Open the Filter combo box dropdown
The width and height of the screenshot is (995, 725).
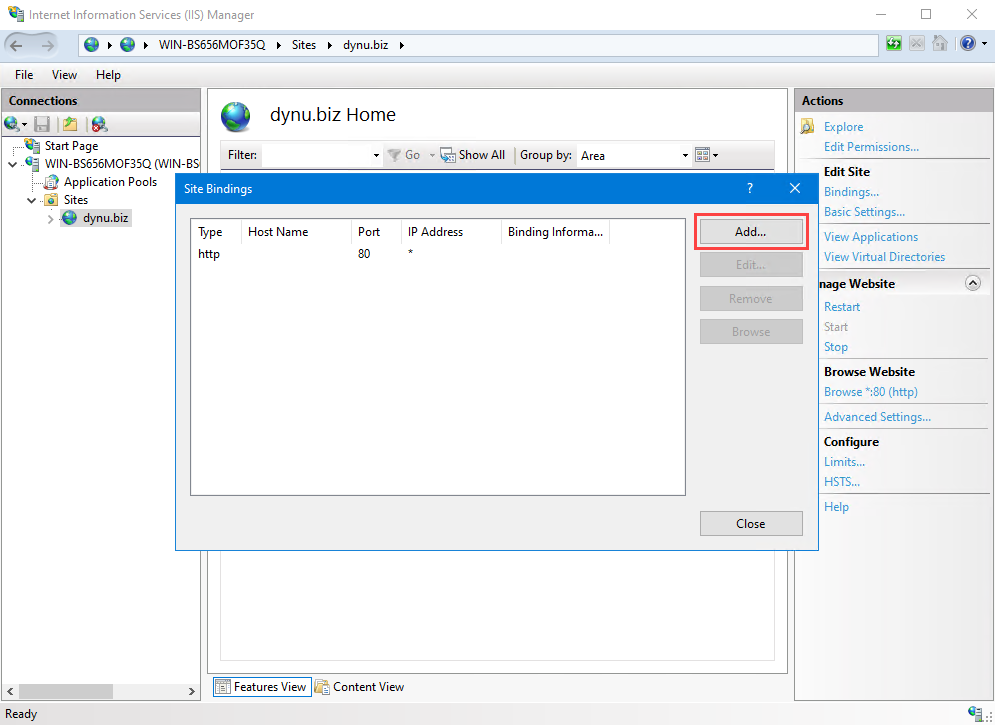point(376,155)
